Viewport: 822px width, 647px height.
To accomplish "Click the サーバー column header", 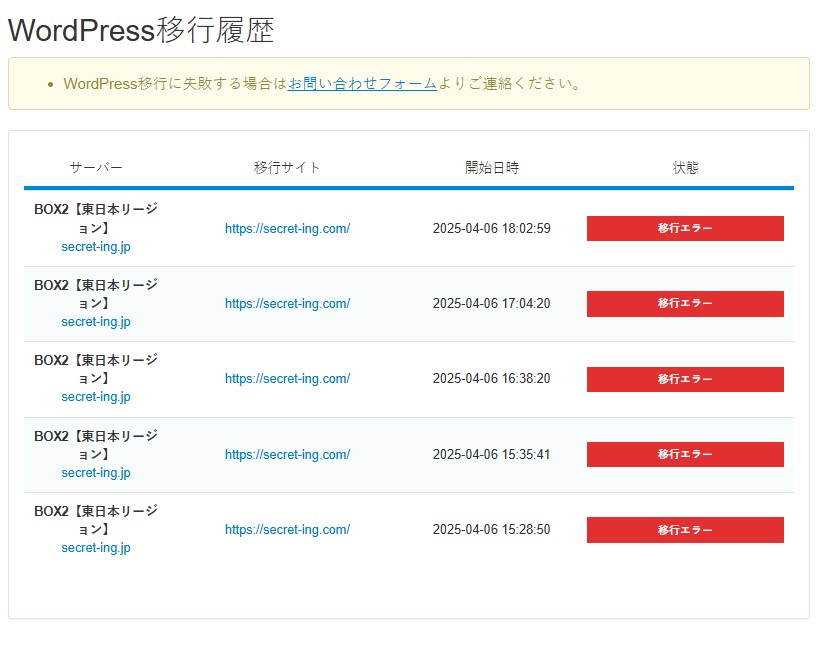I will (x=96, y=168).
